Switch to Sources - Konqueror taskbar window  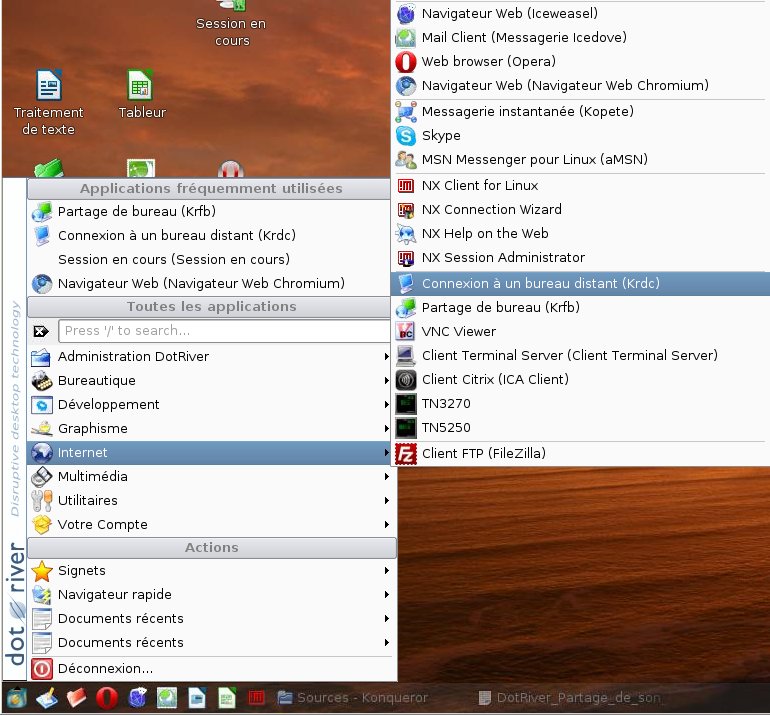tap(353, 698)
